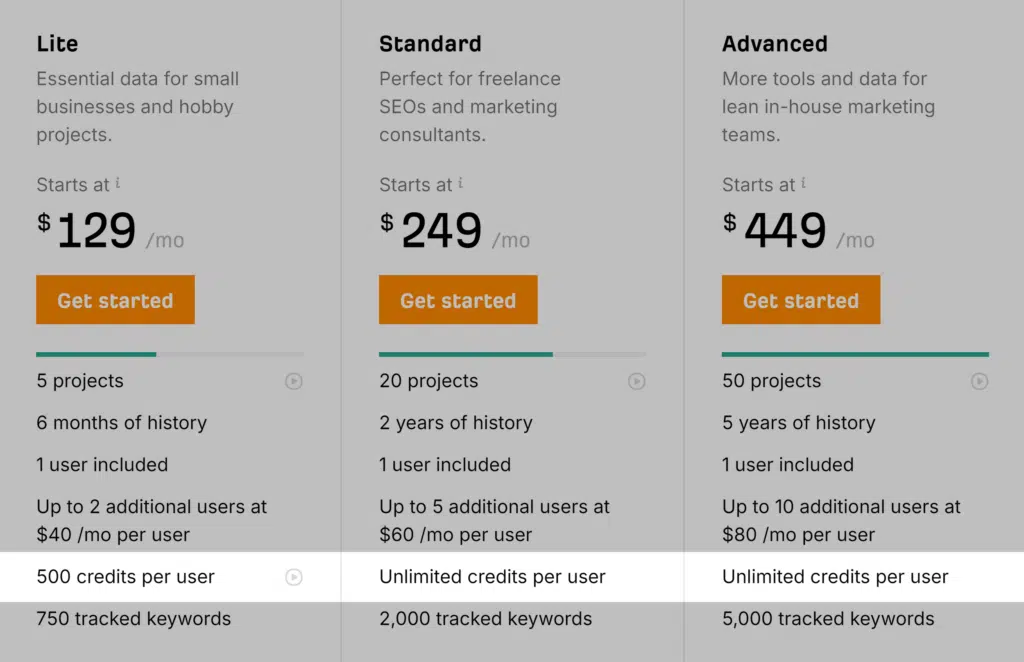The height and width of the screenshot is (662, 1024).
Task: Click the Standard plan green progress bar
Action: tap(466, 354)
